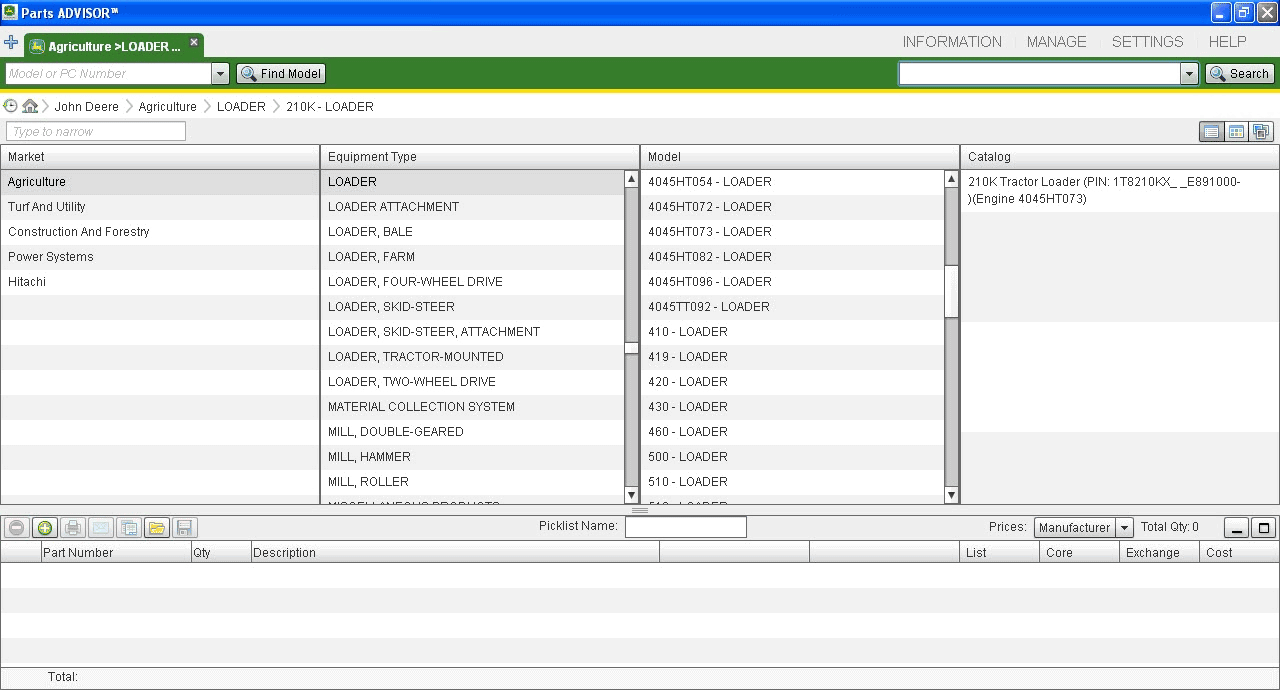The height and width of the screenshot is (690, 1280).
Task: Switch to cover flow image view
Action: click(x=1260, y=132)
